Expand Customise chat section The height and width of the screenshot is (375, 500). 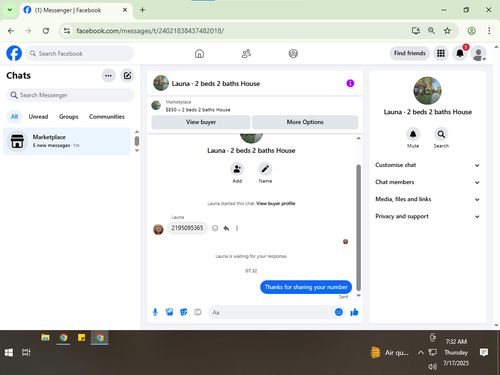428,165
